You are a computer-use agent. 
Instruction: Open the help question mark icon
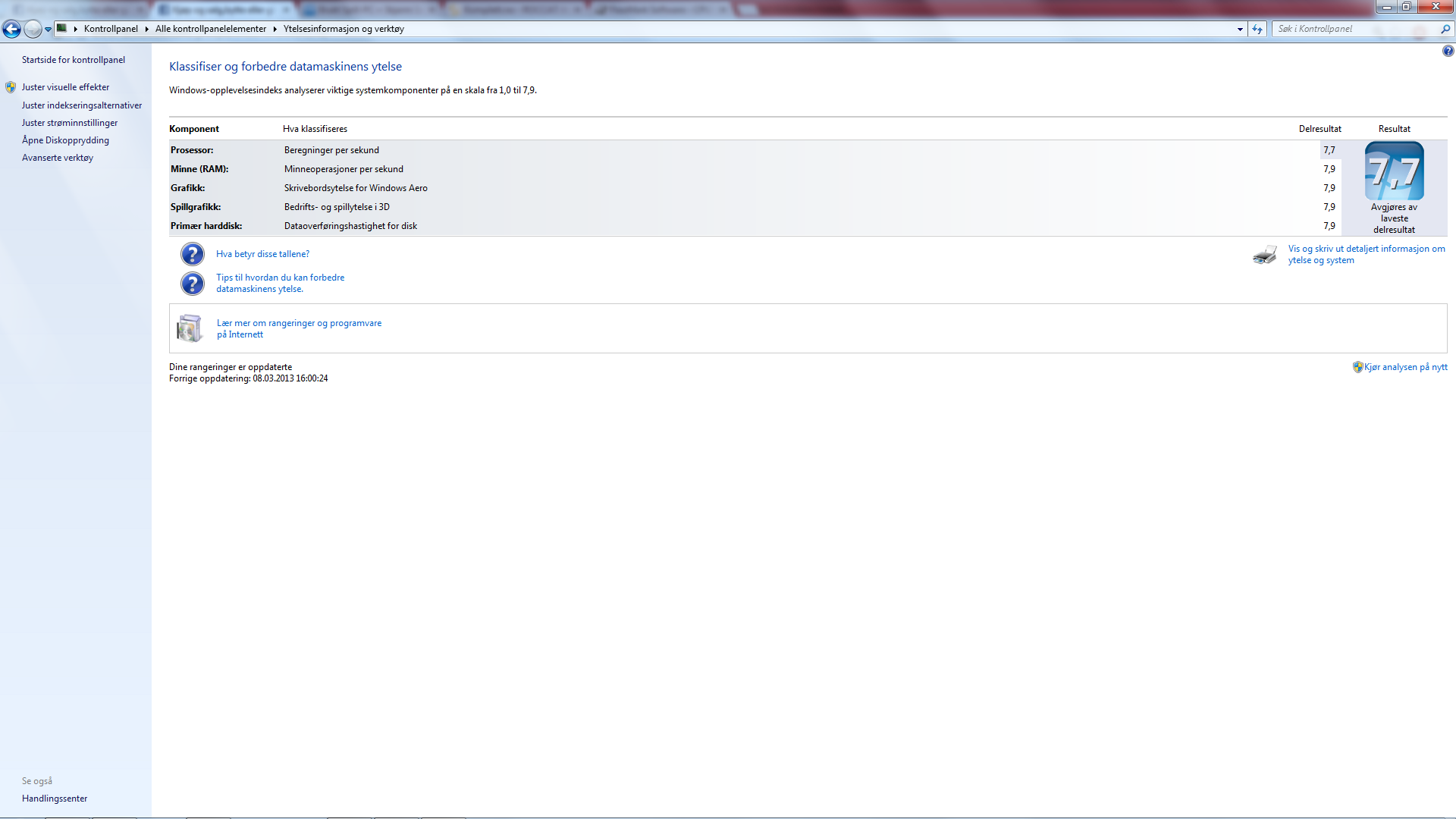tap(1448, 51)
